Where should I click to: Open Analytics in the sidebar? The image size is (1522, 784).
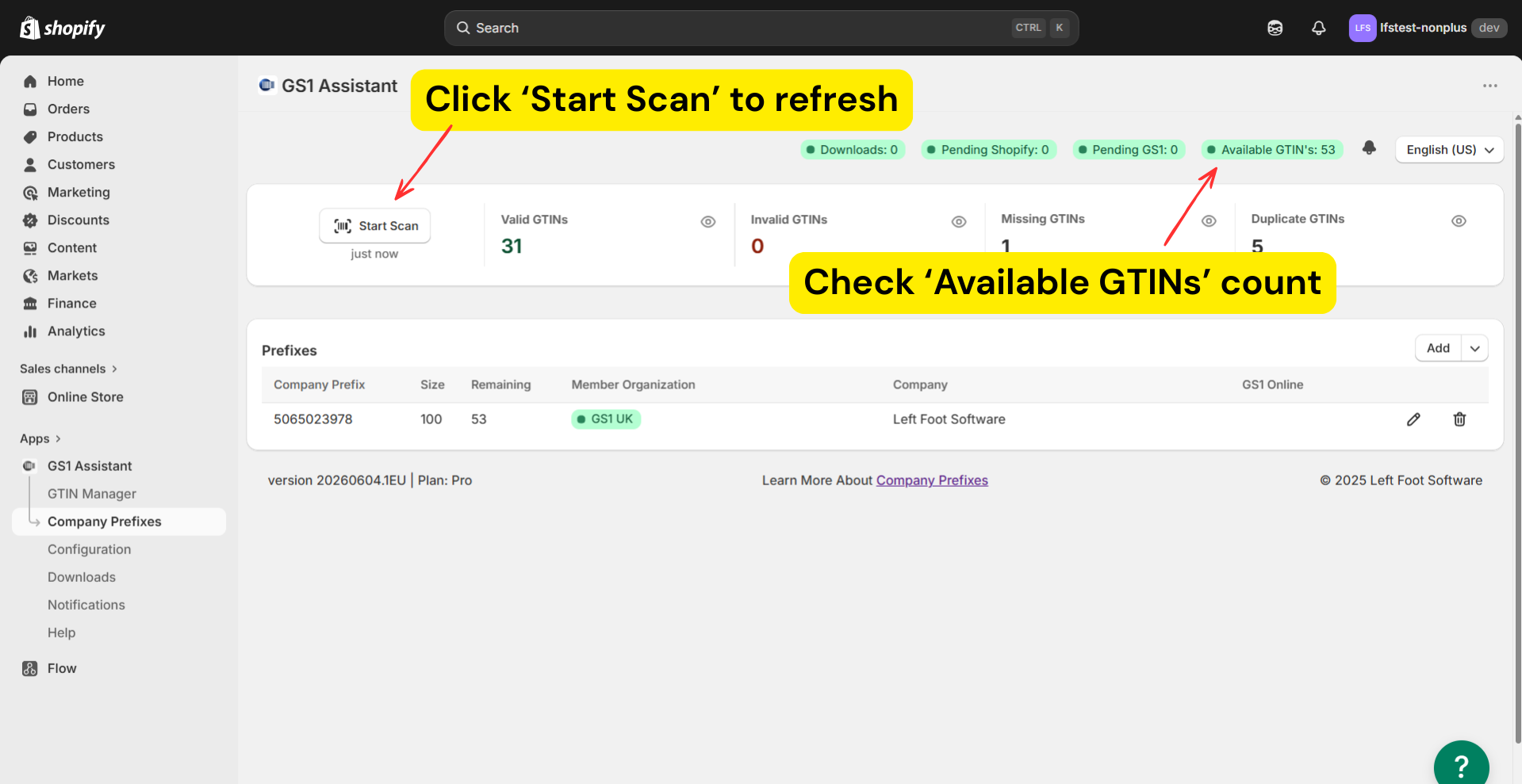coord(76,331)
